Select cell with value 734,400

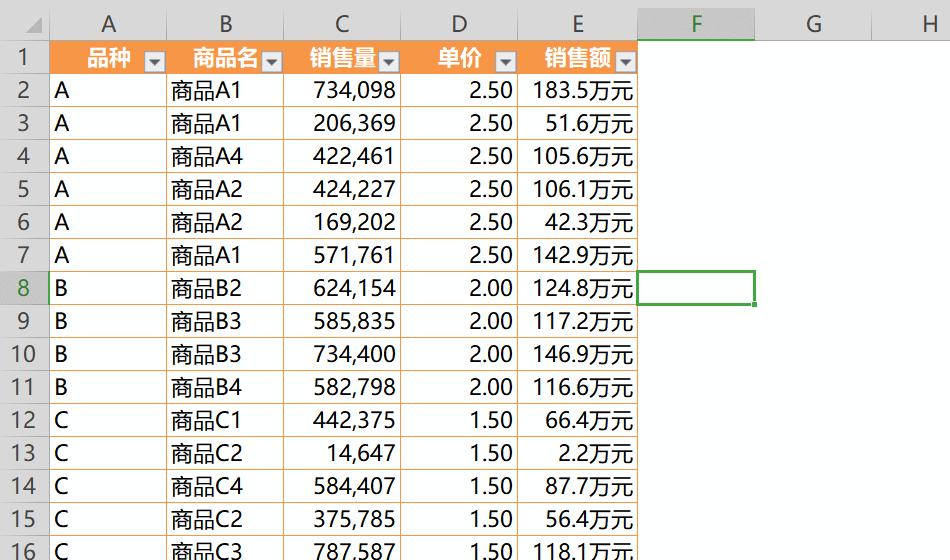tap(342, 354)
